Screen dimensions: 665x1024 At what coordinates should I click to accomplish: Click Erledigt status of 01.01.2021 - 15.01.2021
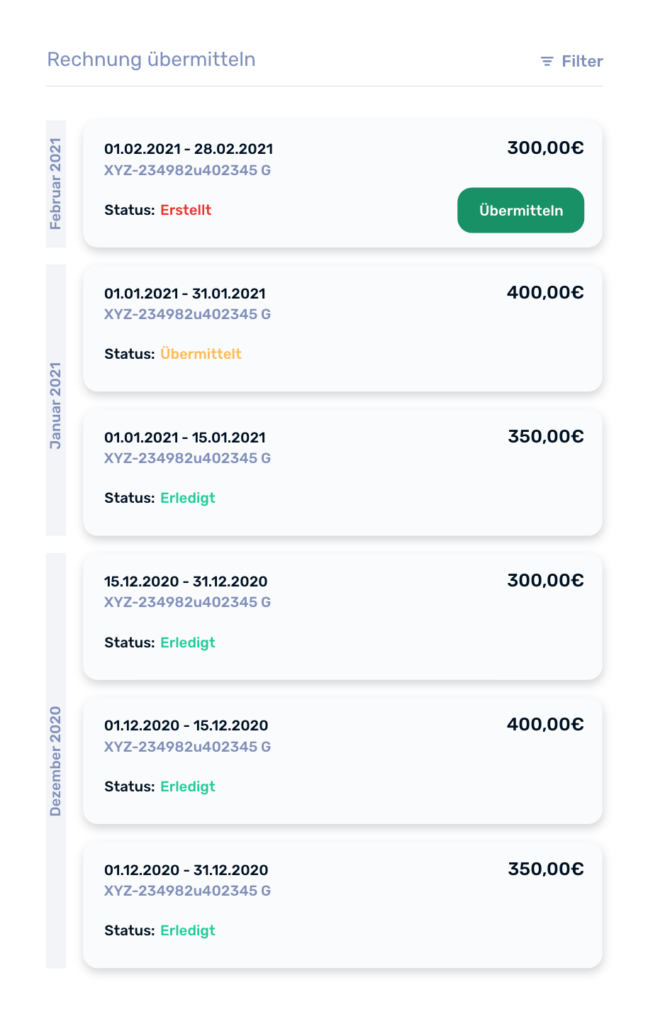pos(188,498)
